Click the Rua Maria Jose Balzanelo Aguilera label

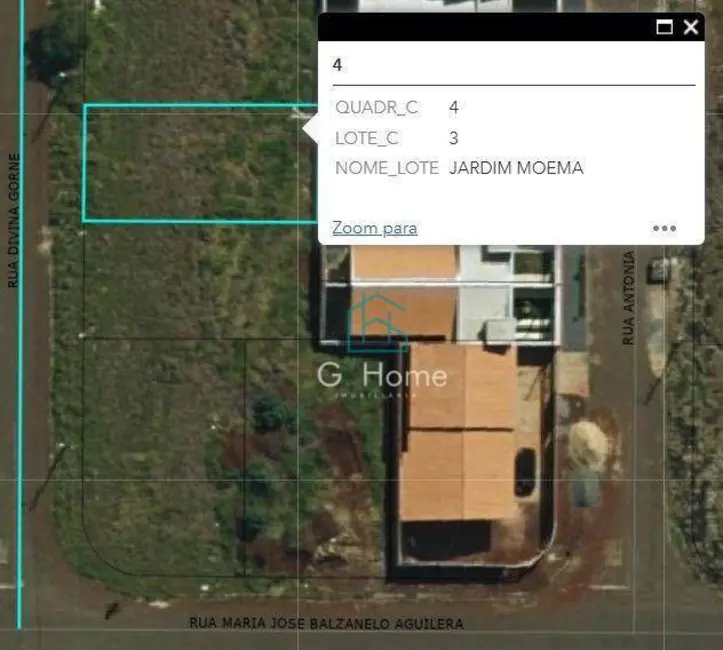(x=326, y=623)
